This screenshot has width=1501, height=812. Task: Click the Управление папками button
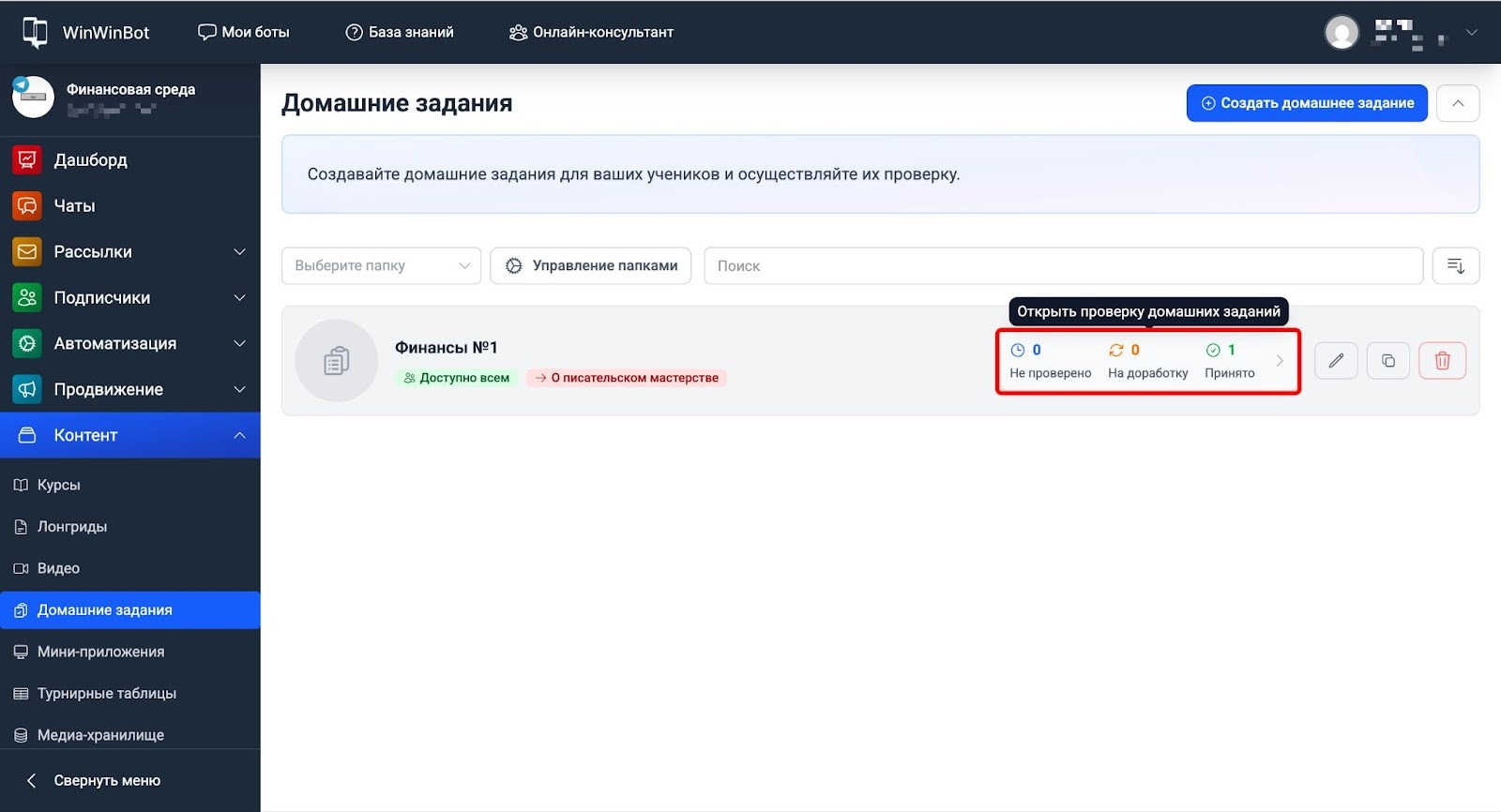tap(590, 266)
